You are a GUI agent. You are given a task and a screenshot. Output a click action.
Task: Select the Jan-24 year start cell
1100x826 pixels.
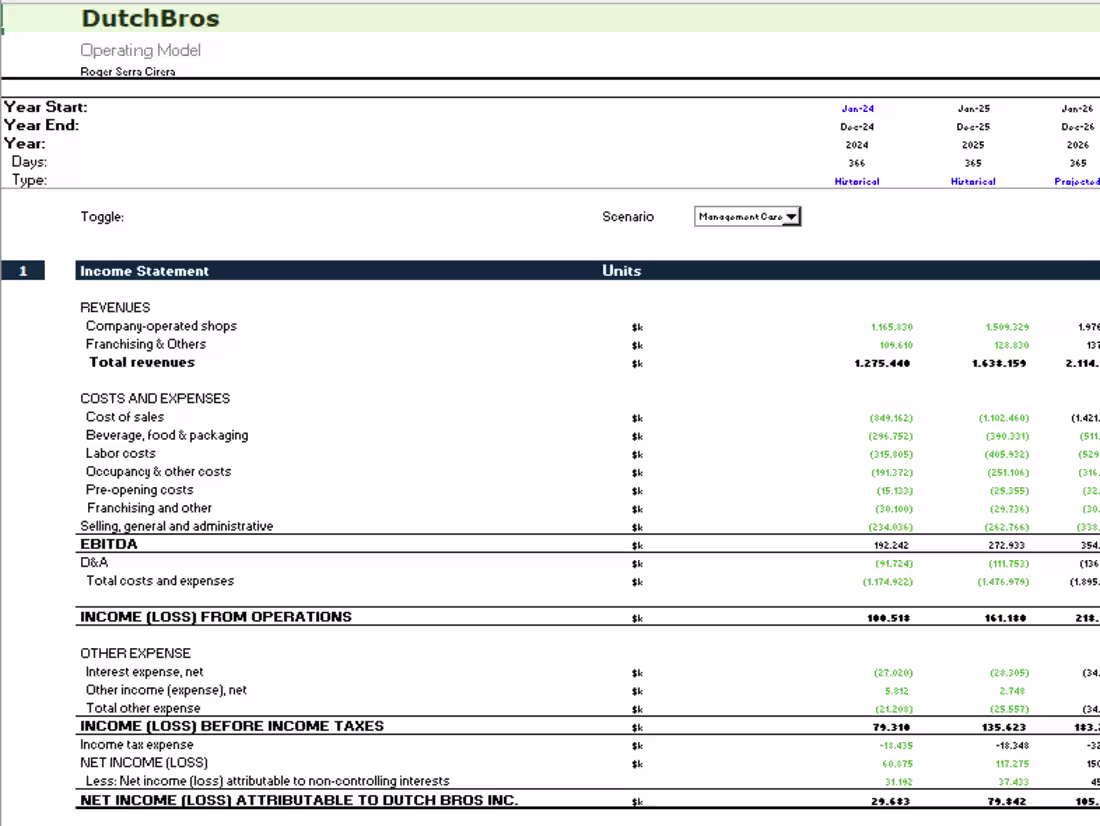[857, 109]
